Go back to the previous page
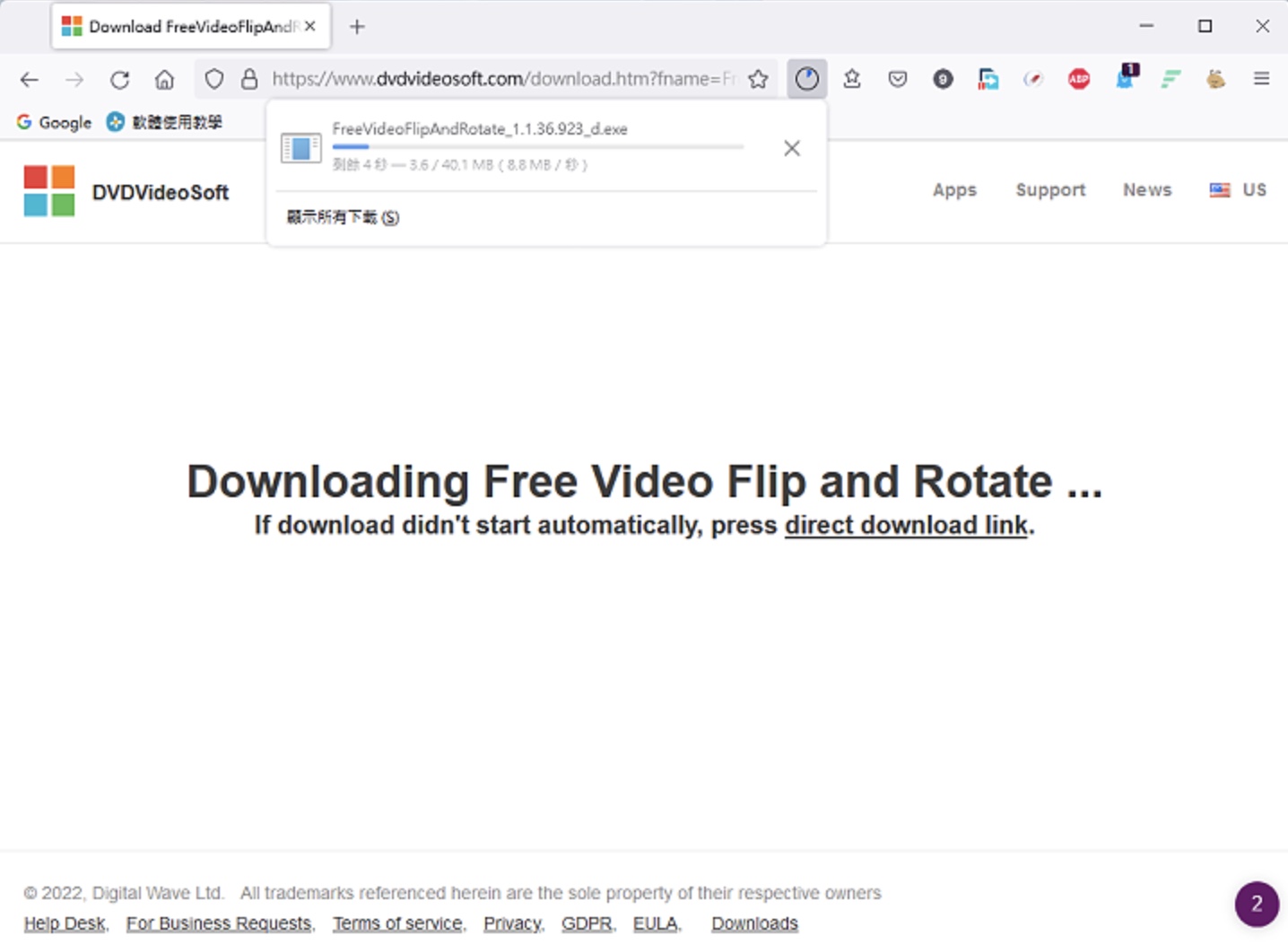 [x=30, y=79]
